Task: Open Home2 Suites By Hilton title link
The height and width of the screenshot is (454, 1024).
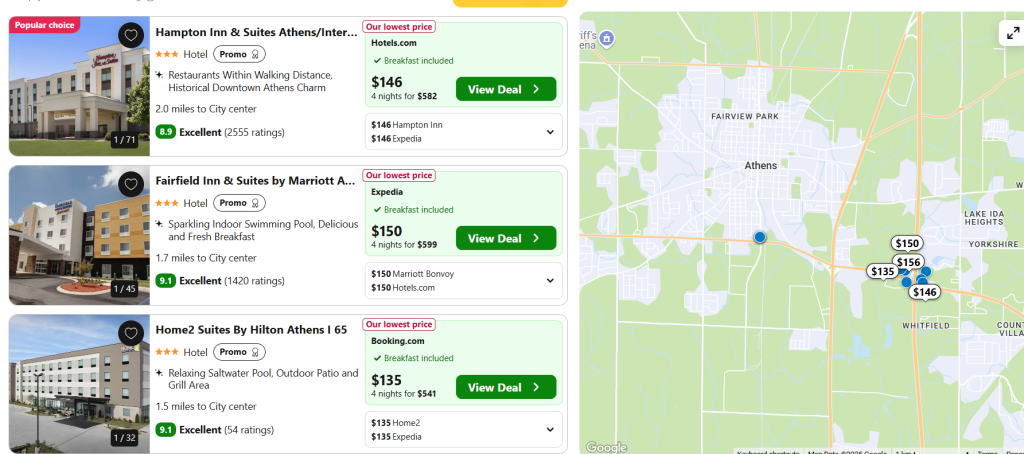Action: [x=251, y=330]
